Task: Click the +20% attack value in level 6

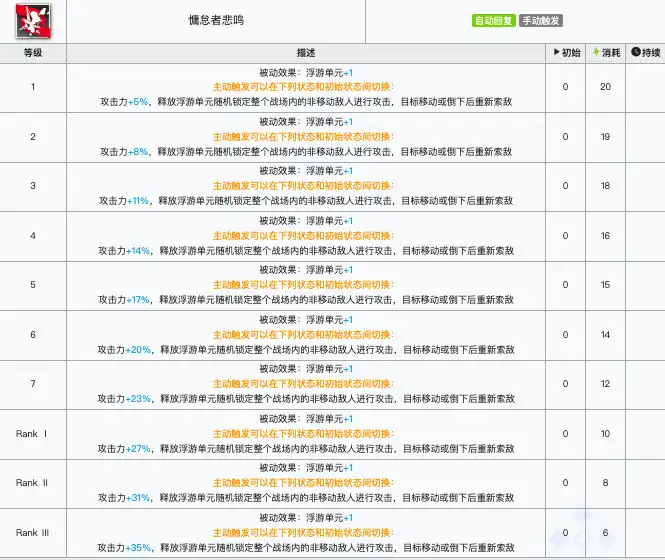Action: click(138, 350)
